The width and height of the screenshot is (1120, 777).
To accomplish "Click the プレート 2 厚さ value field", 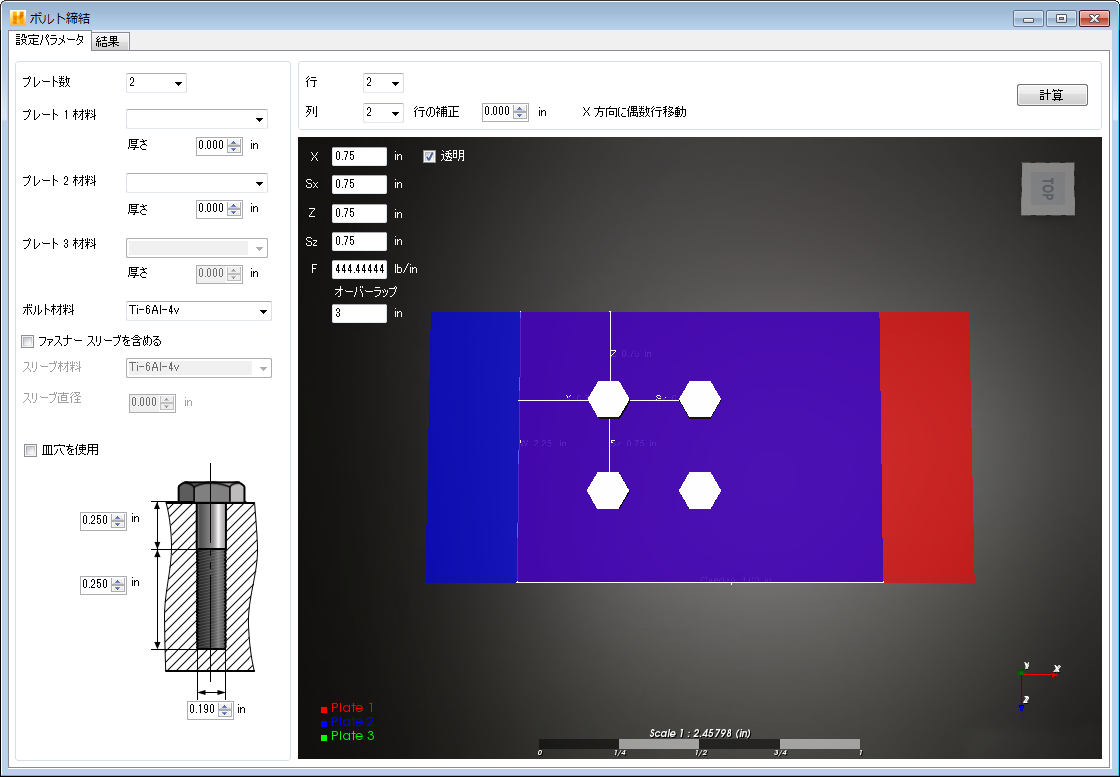I will [x=212, y=209].
